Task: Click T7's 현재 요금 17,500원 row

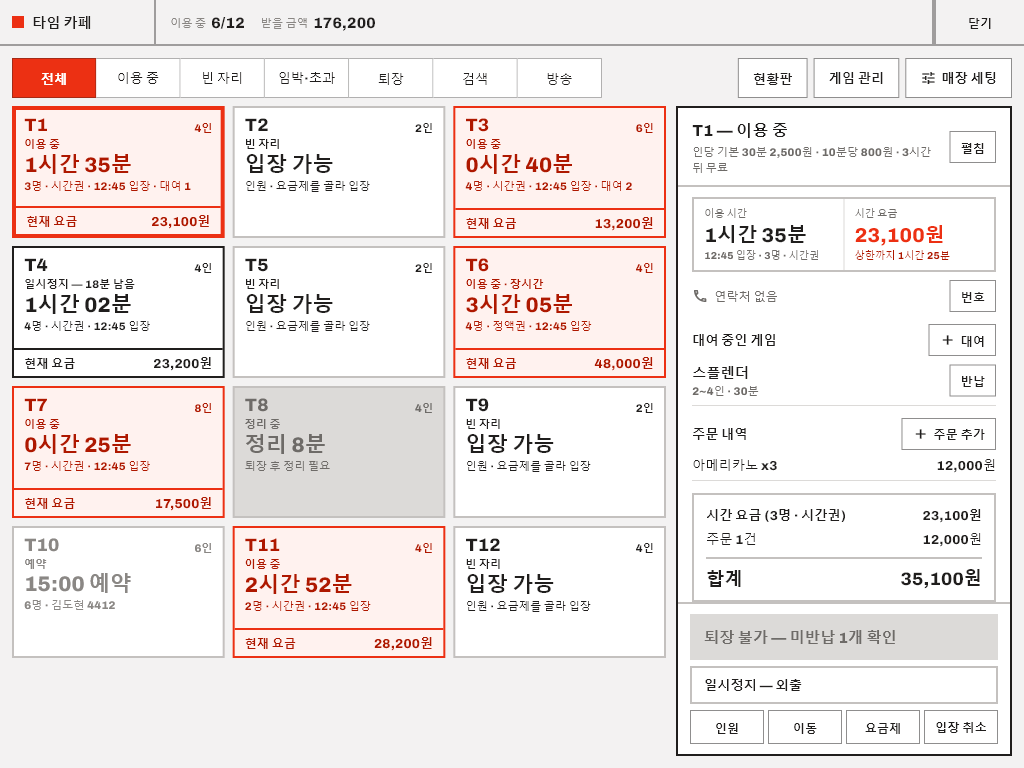Action: [118, 504]
